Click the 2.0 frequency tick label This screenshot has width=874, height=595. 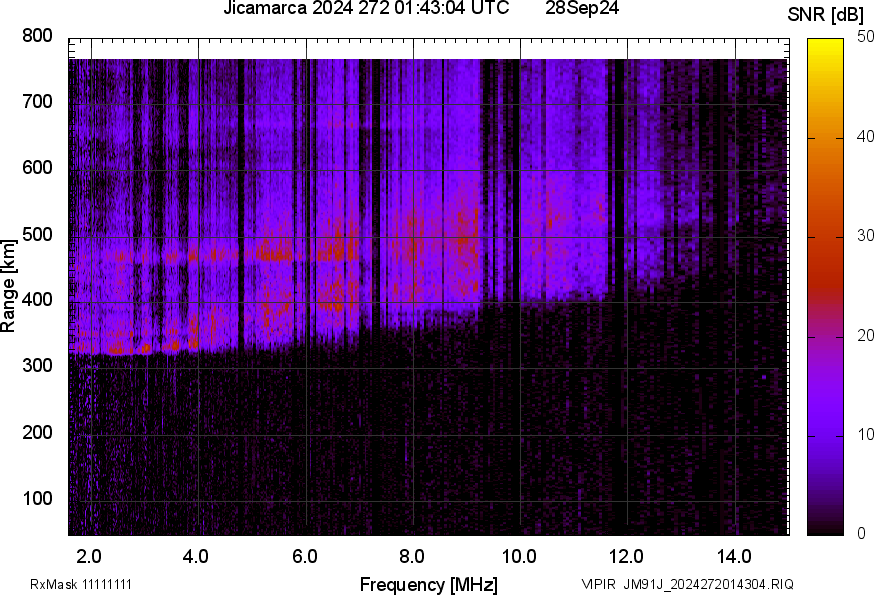(x=89, y=556)
